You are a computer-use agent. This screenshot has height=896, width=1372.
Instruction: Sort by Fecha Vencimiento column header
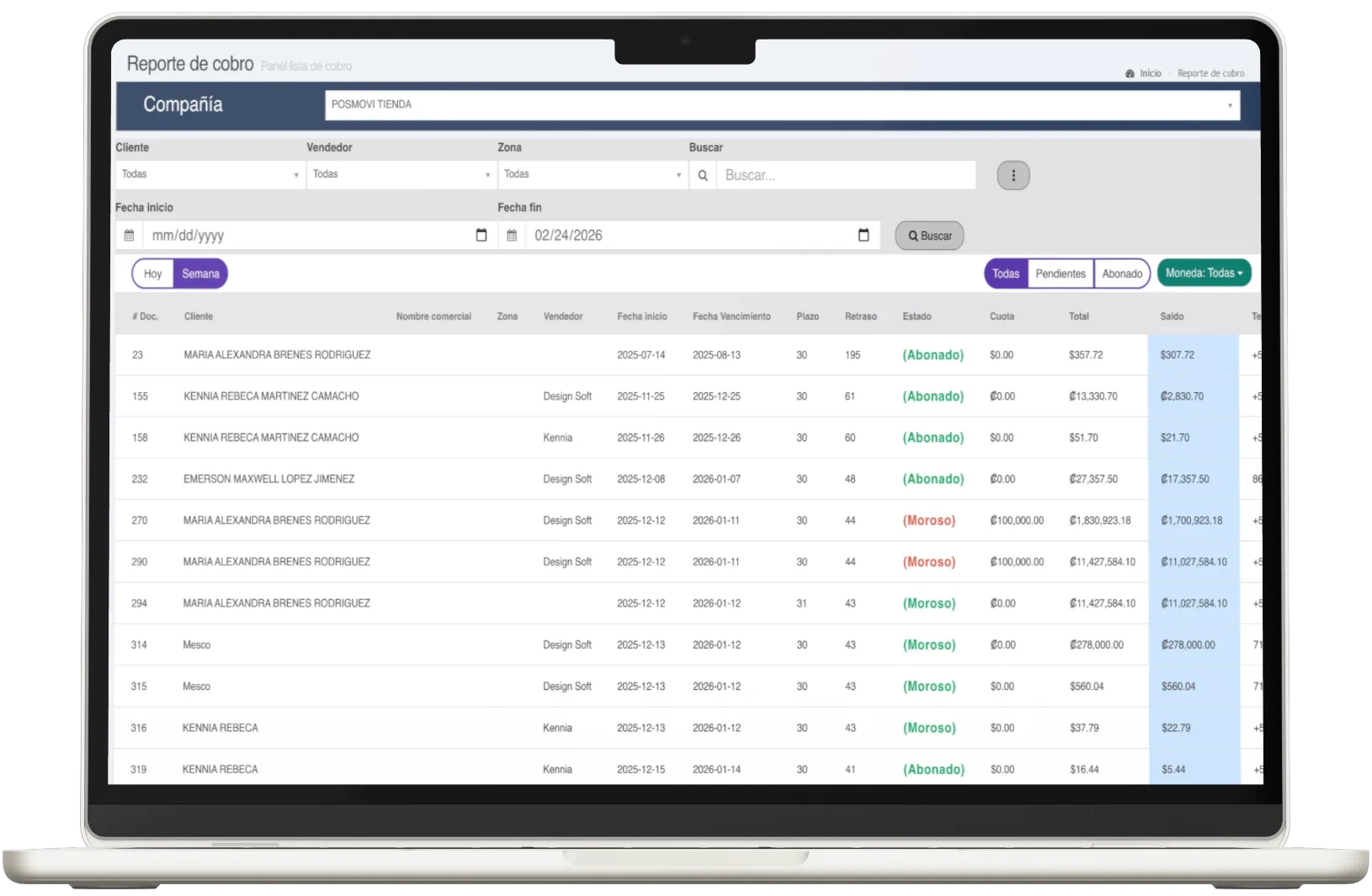pyautogui.click(x=731, y=317)
